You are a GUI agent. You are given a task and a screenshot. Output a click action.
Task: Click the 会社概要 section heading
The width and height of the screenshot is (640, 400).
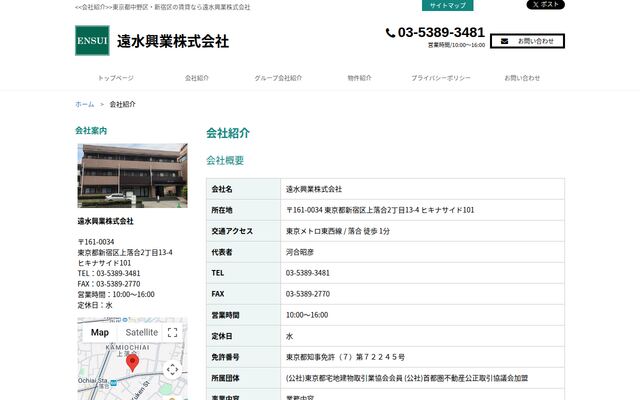tap(225, 160)
